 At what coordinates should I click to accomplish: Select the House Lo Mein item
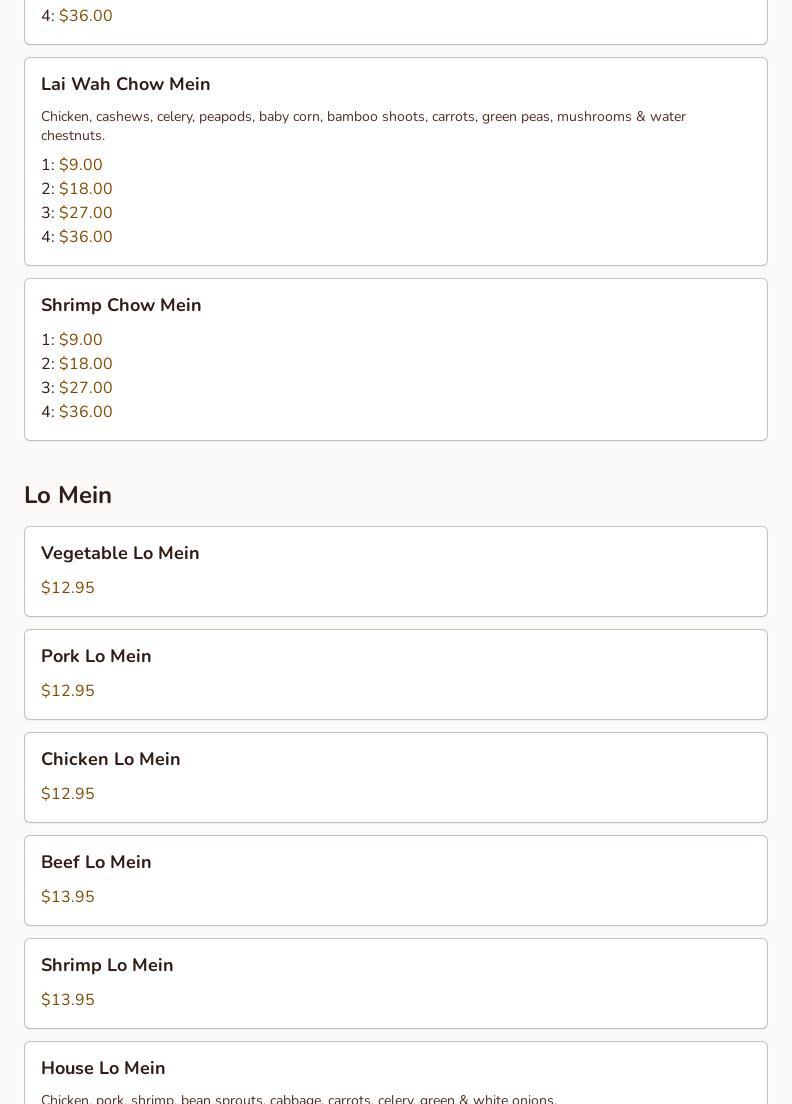coord(396,1073)
